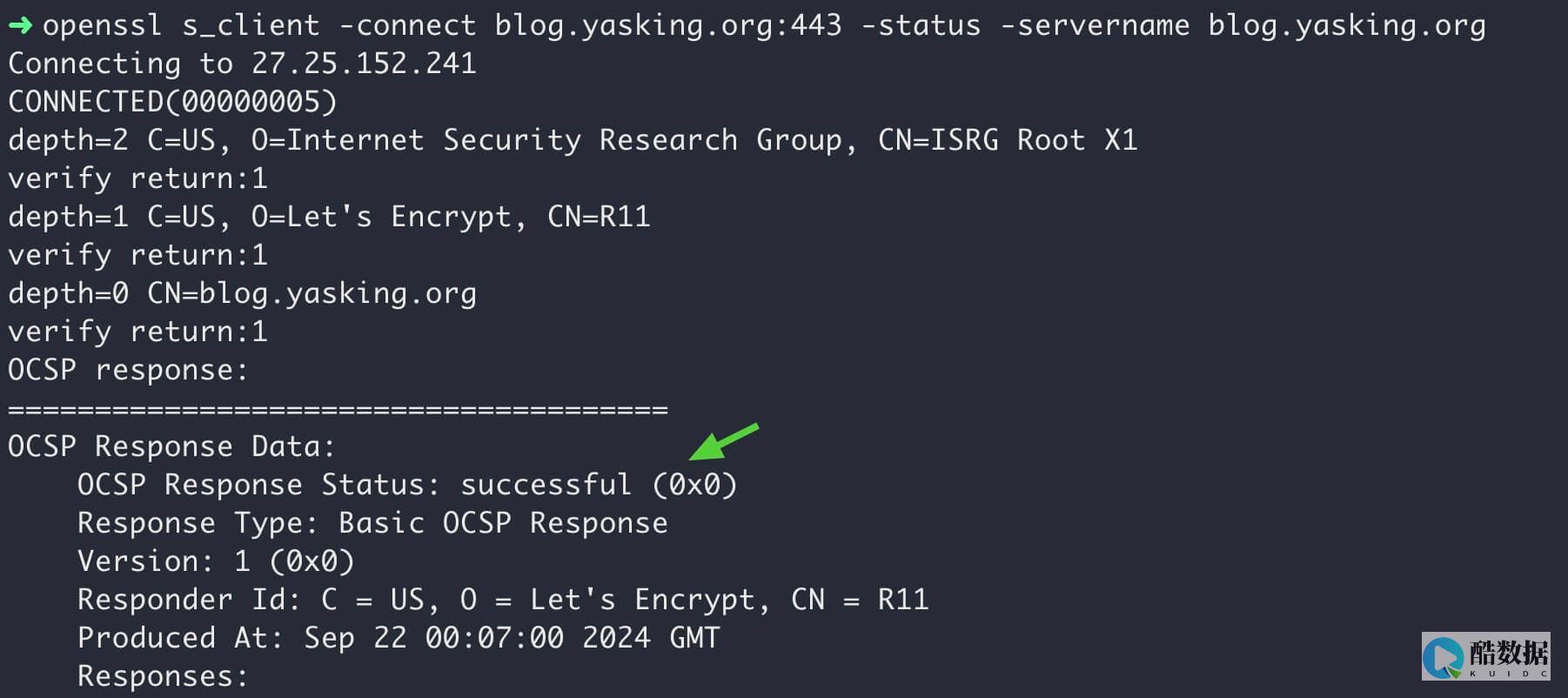Click the Version: 1 (0x0) line
This screenshot has height=698, width=1568.
tap(216, 561)
